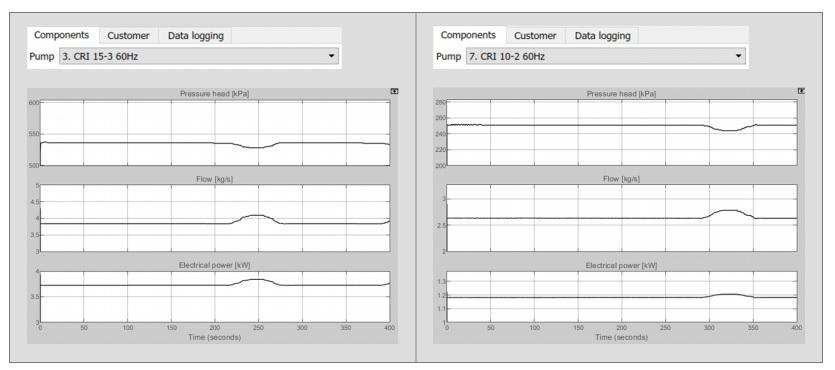Click left 'Pressure head [kPa]' title

point(215,94)
